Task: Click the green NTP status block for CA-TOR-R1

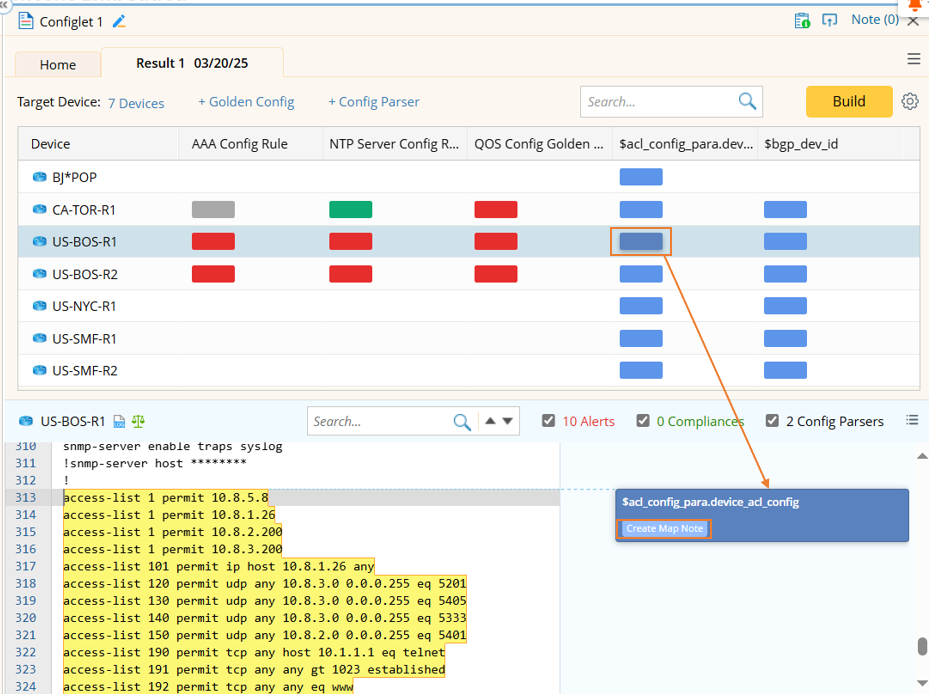Action: [350, 209]
